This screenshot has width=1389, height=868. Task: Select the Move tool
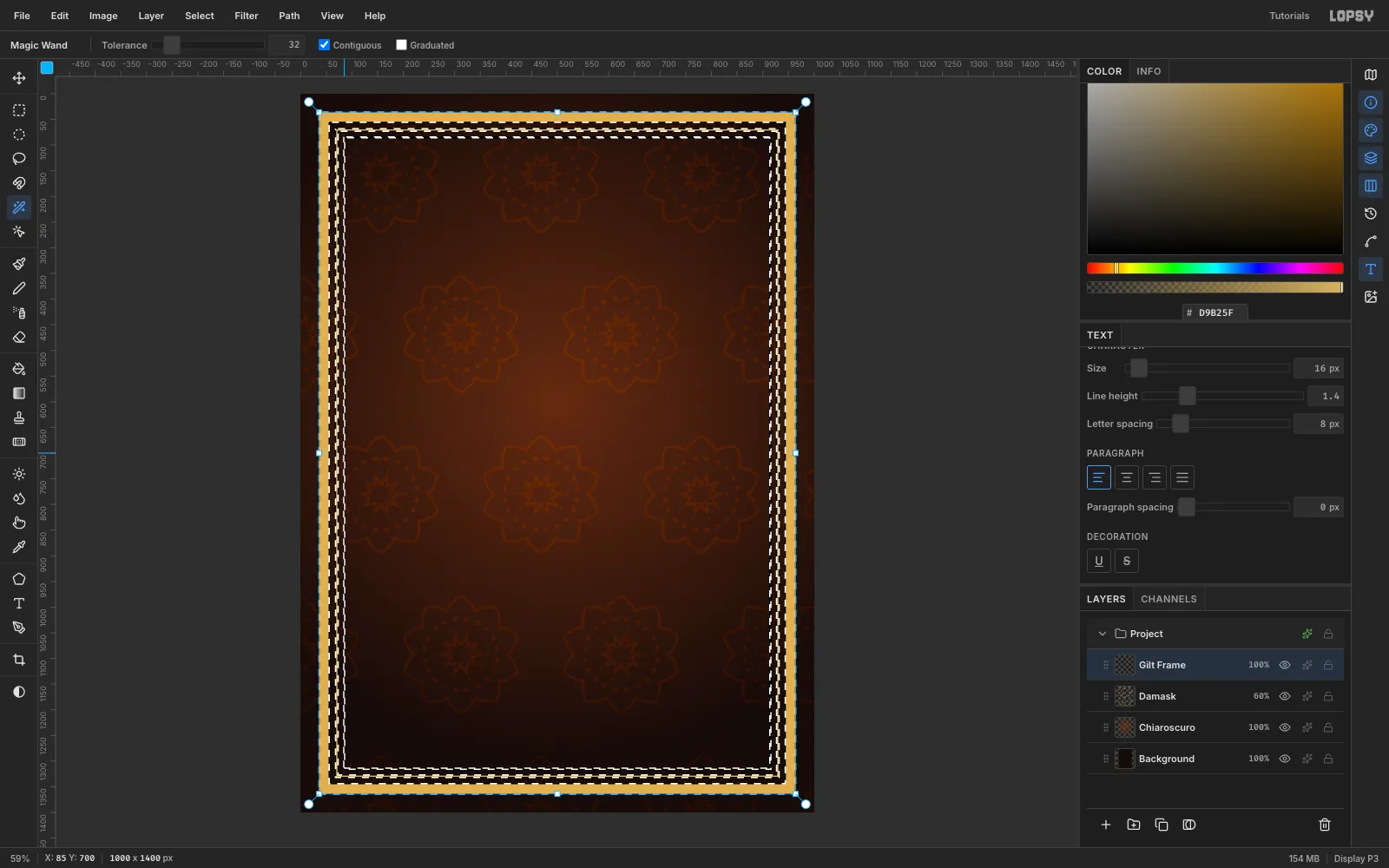pos(19,78)
